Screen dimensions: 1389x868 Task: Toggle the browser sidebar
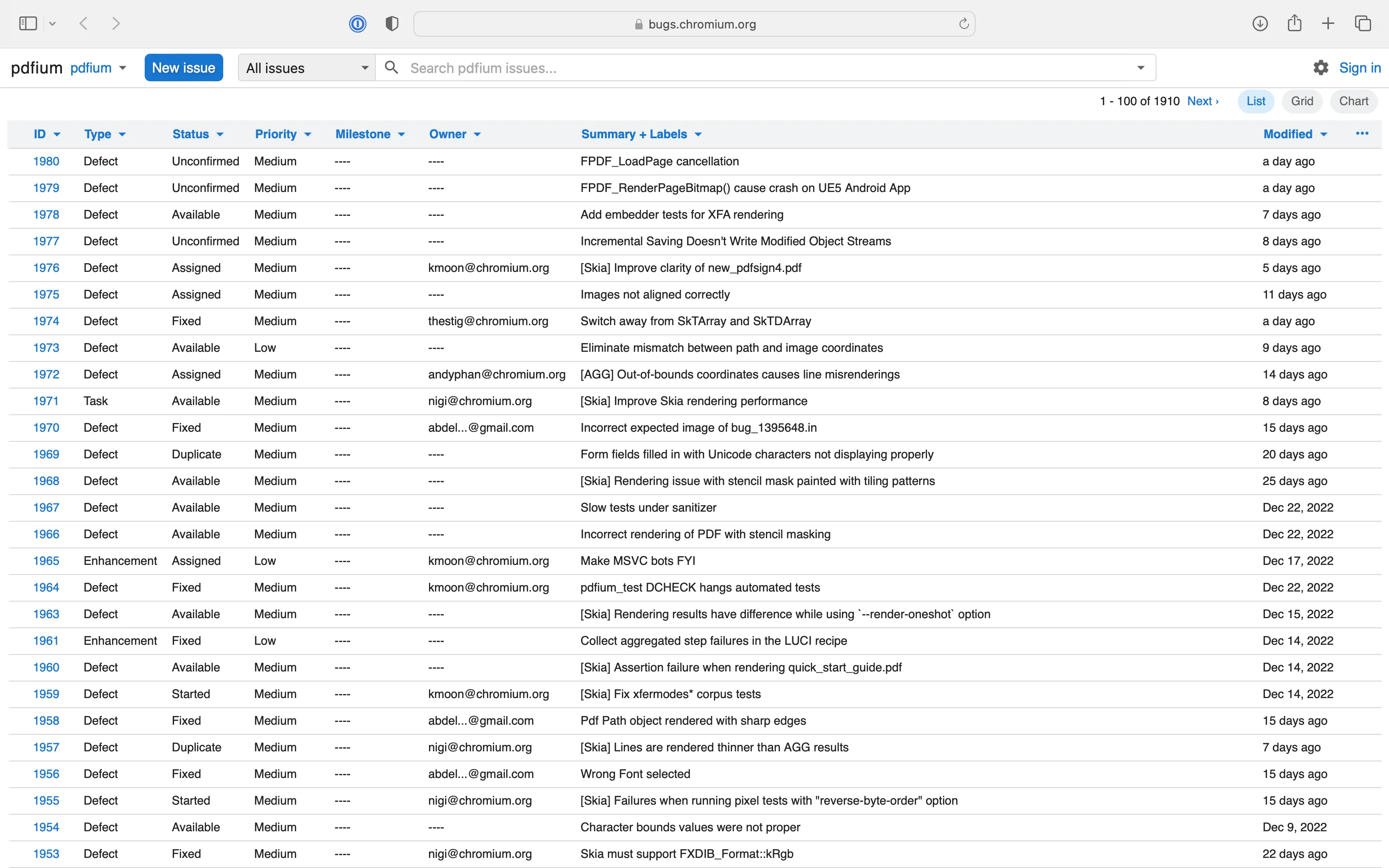pos(27,23)
